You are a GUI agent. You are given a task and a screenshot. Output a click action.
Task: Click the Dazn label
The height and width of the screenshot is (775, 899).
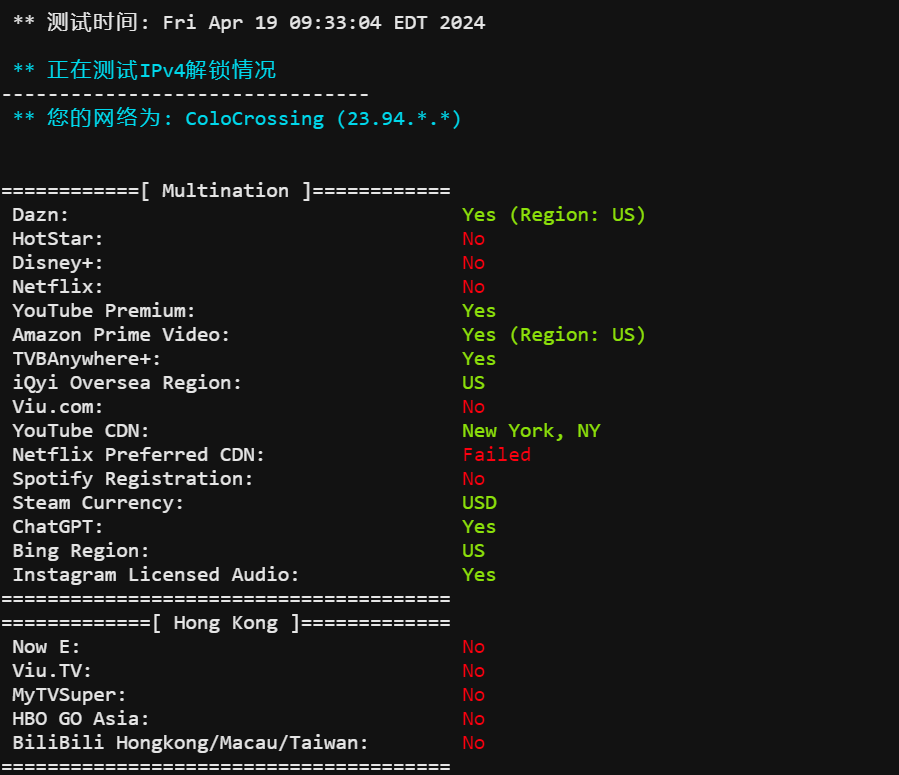(40, 215)
